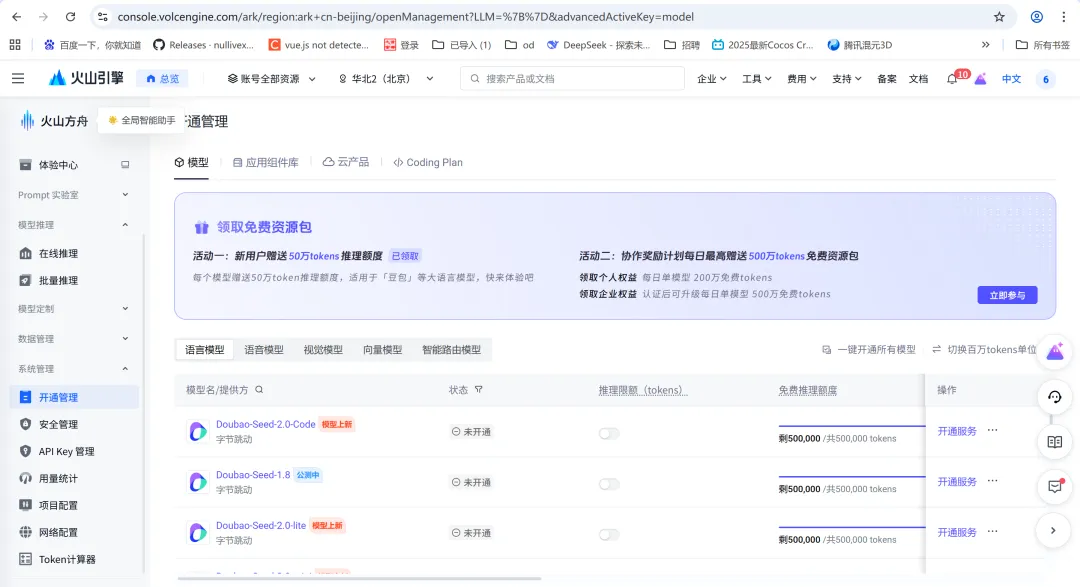Click 一键开通所有模型
1080x587 pixels.
coord(869,349)
